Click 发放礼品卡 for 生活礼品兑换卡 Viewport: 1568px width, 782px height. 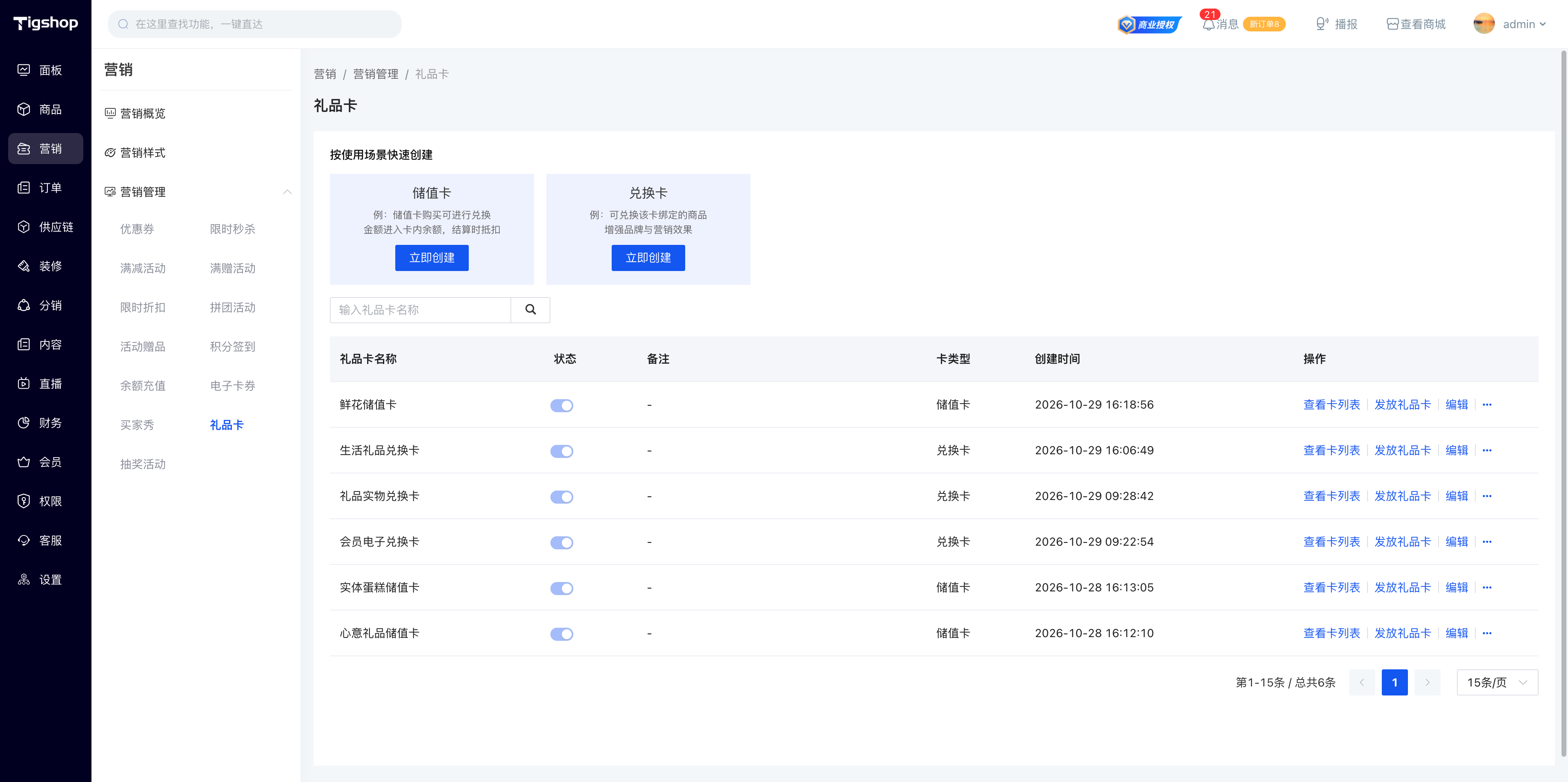1403,450
